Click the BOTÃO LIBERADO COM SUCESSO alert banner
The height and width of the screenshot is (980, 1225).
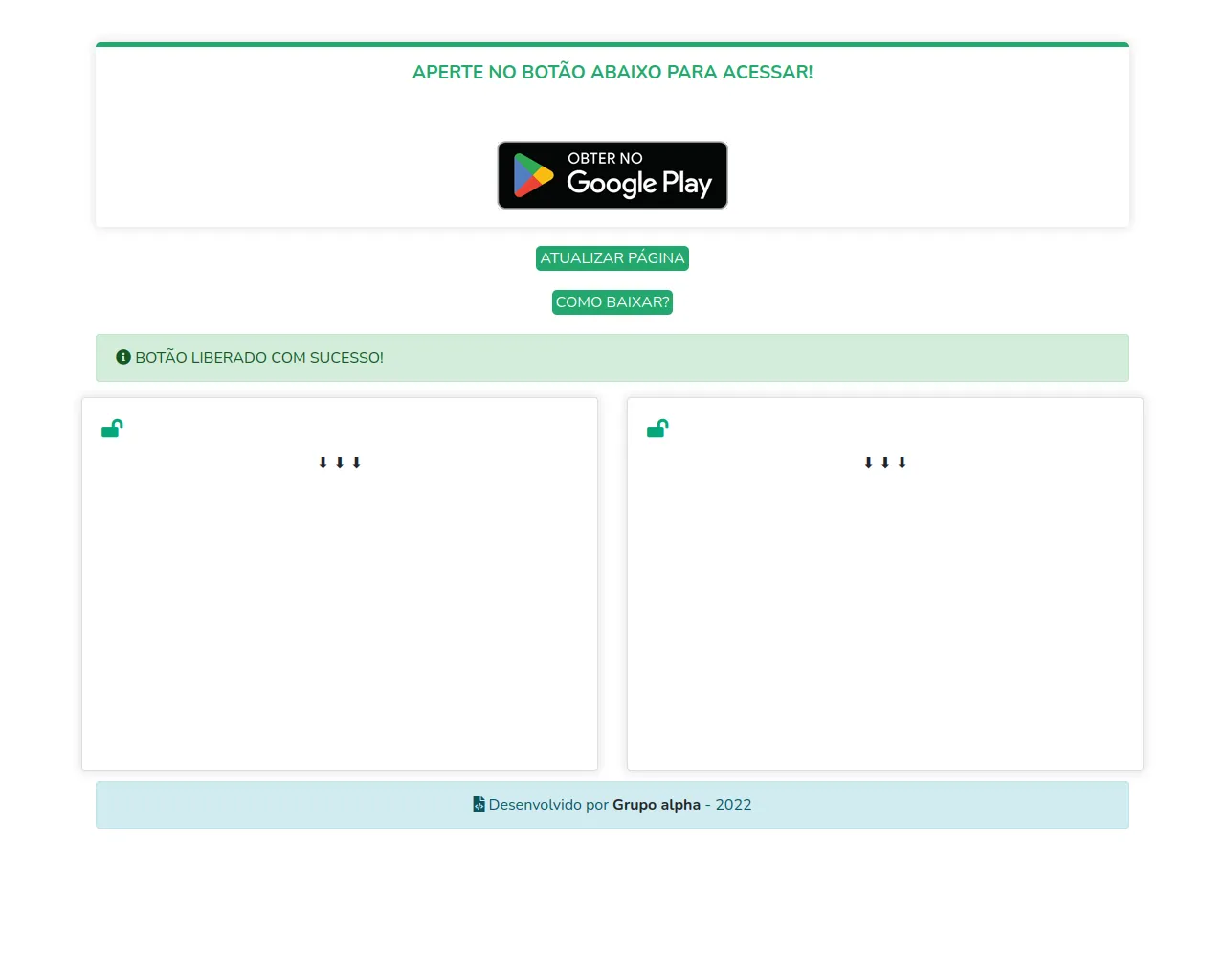tap(612, 357)
